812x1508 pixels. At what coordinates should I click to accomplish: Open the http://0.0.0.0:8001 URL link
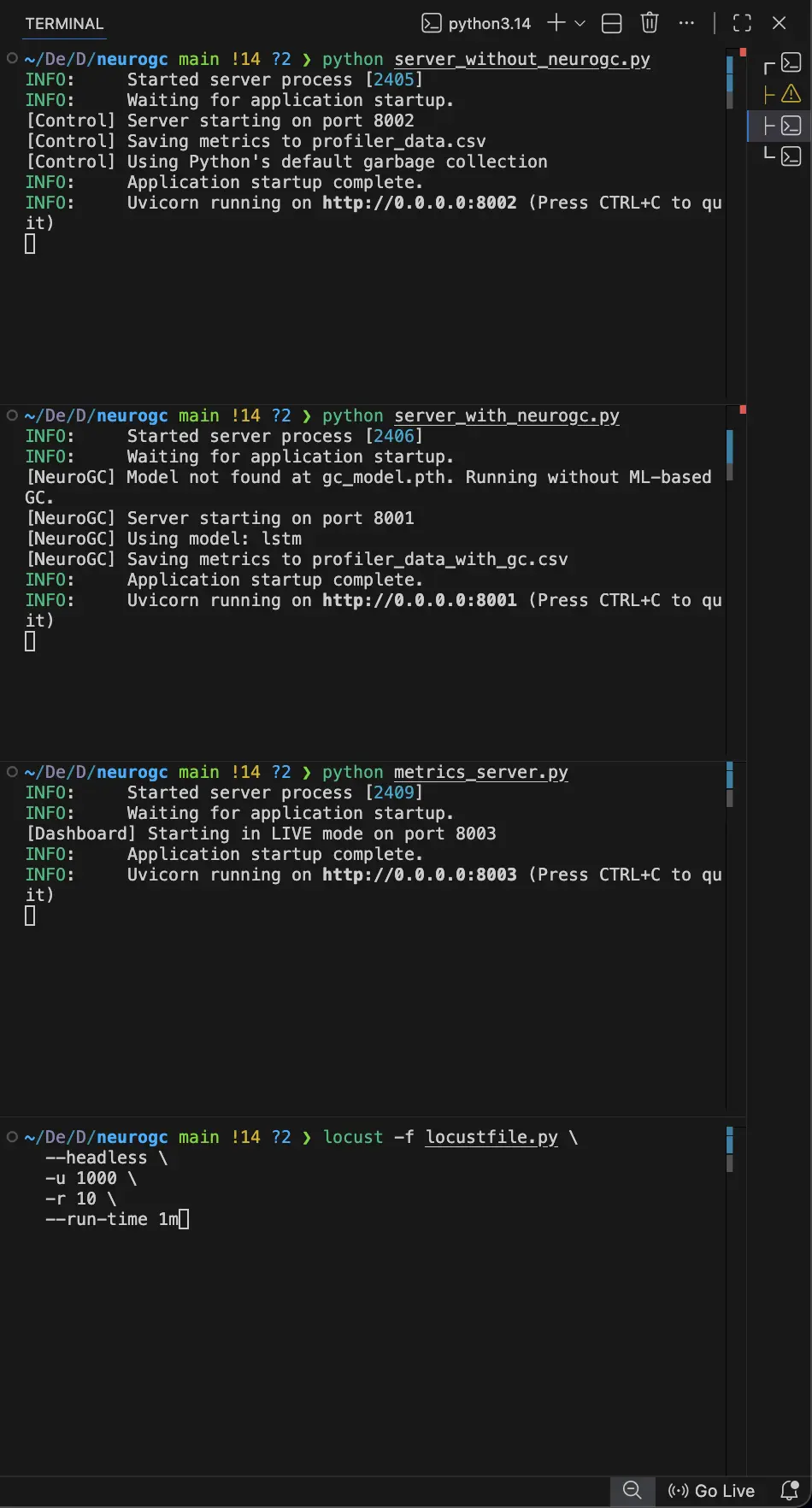[419, 600]
